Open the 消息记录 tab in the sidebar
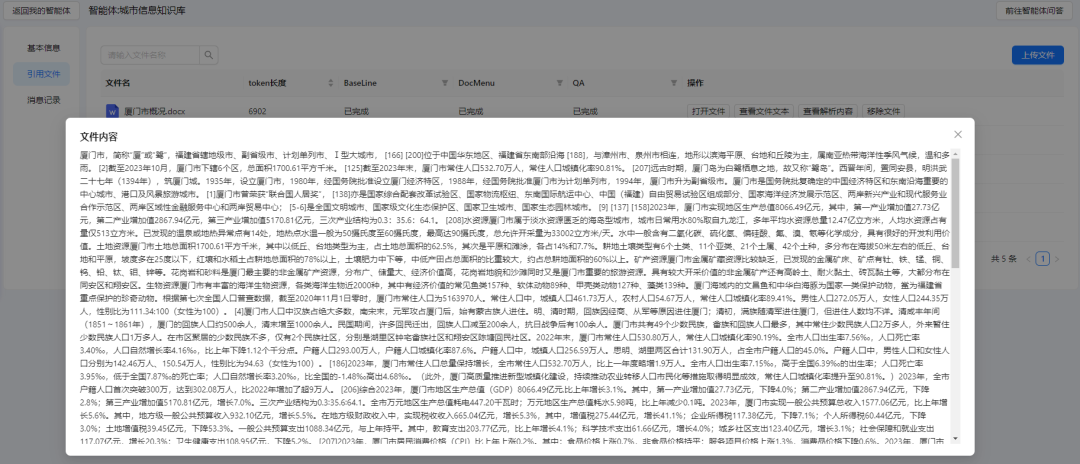This screenshot has height=464, width=1080. (43, 100)
